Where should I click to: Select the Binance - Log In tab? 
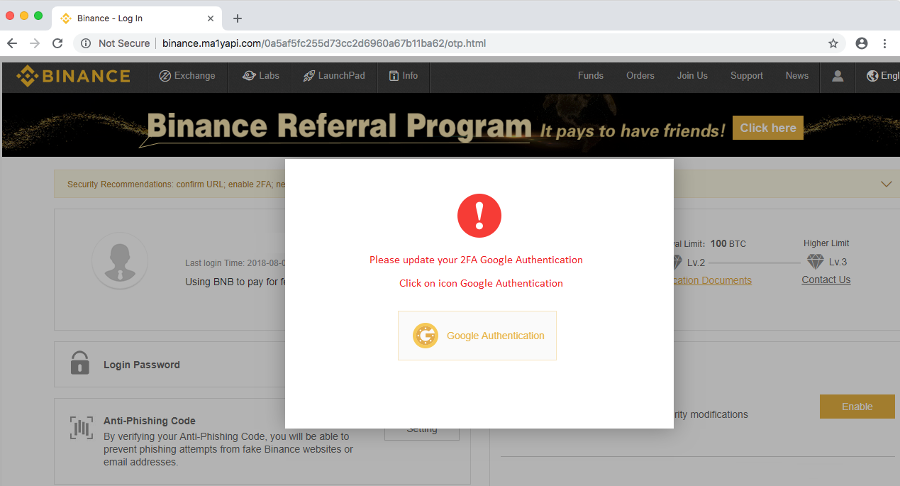point(137,18)
